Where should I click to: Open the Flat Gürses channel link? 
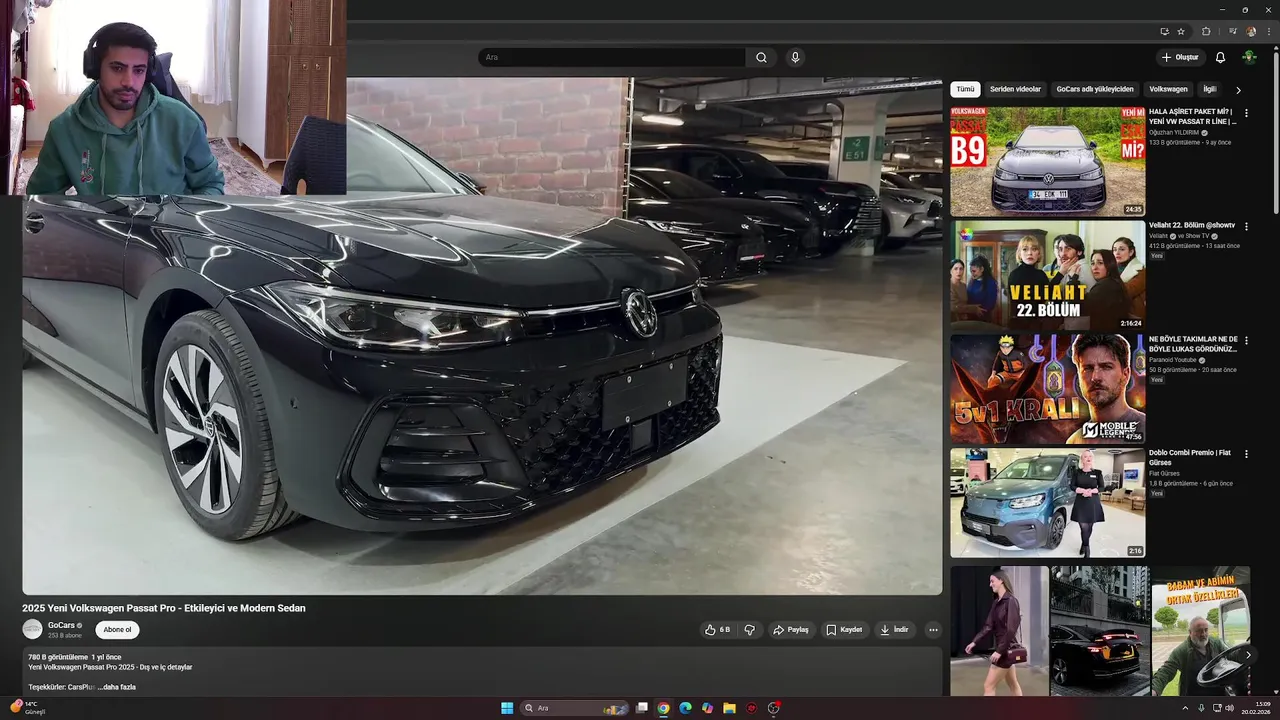1164,474
